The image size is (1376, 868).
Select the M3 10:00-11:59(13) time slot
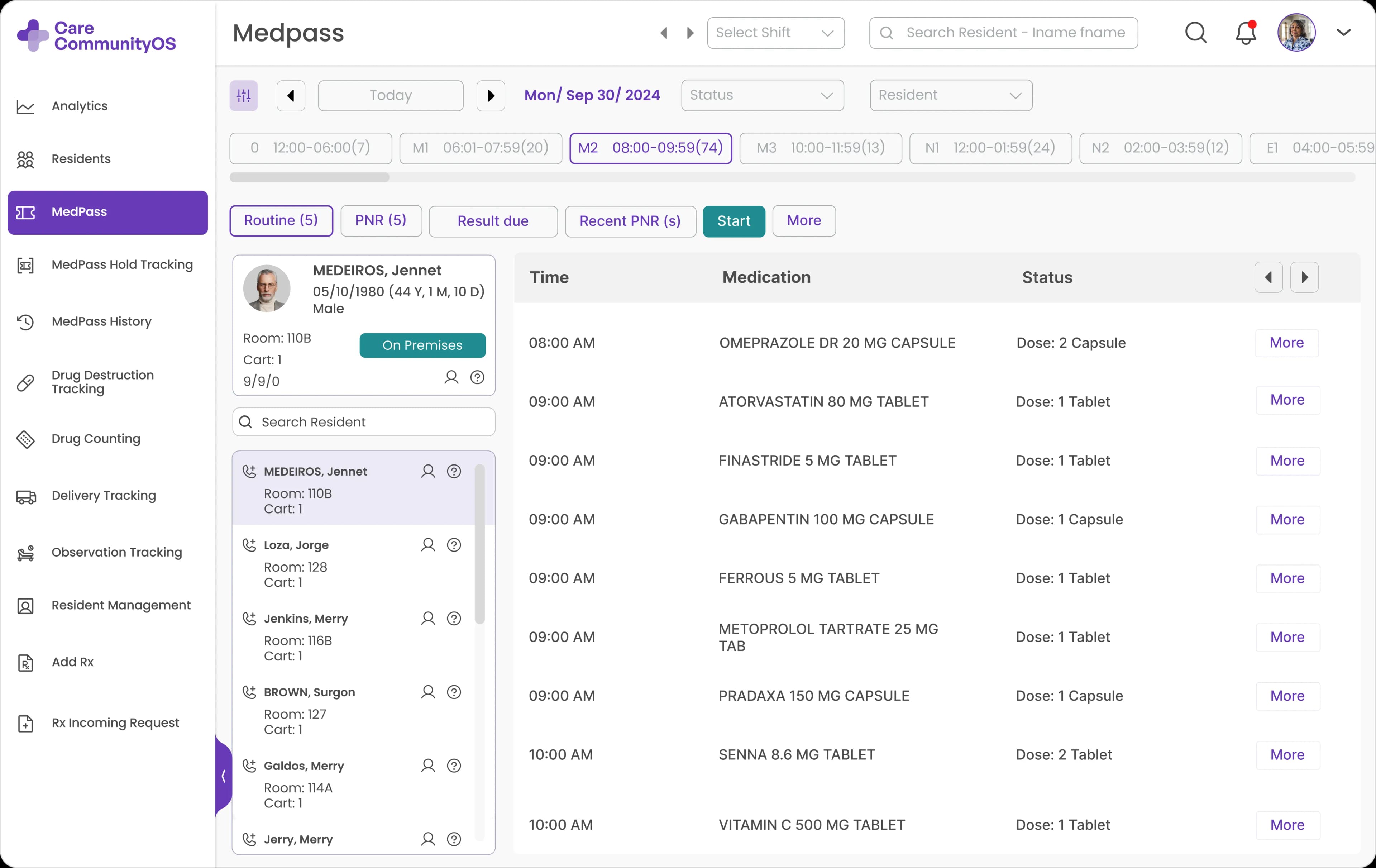[821, 148]
